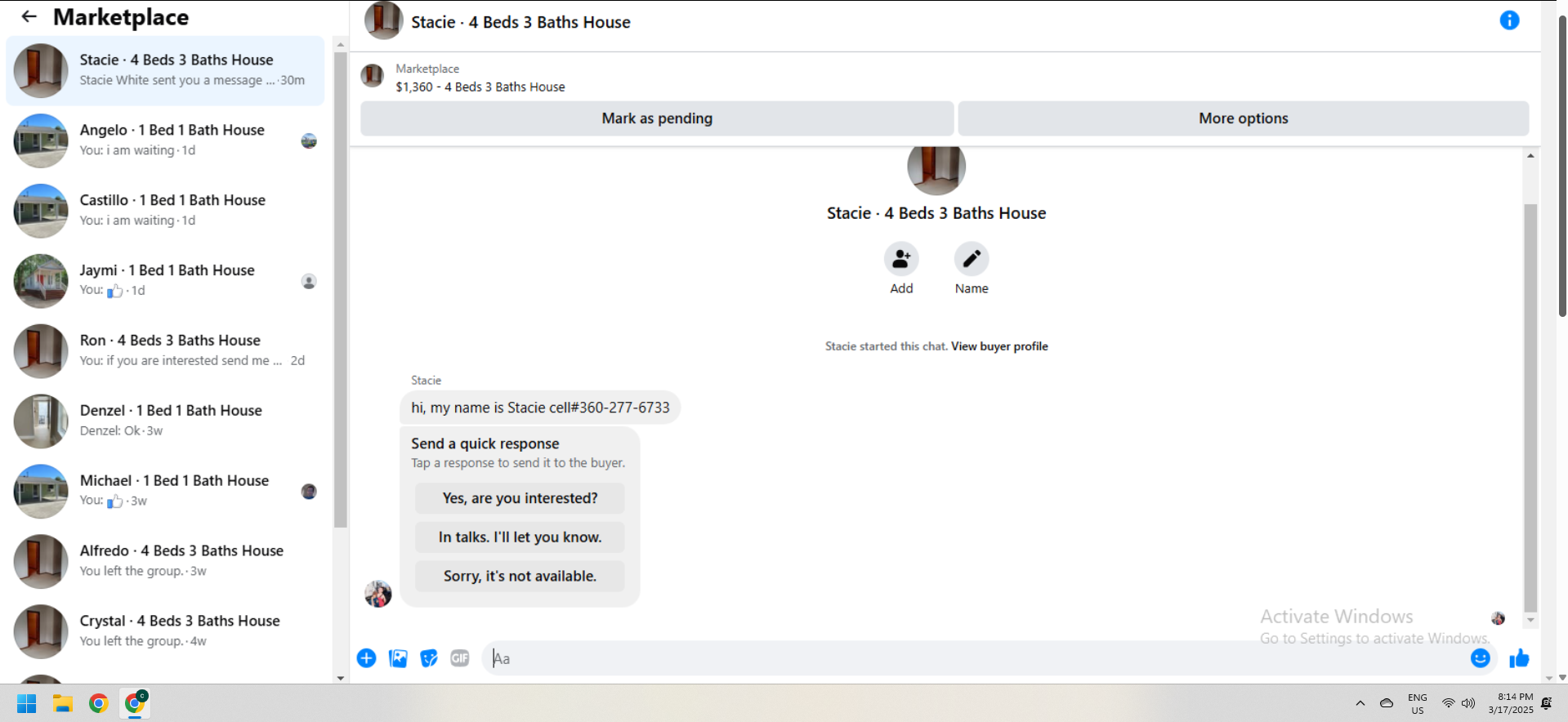The height and width of the screenshot is (722, 1568).
Task: Send quick reply "In talks. I'll let you know."
Action: 520,537
